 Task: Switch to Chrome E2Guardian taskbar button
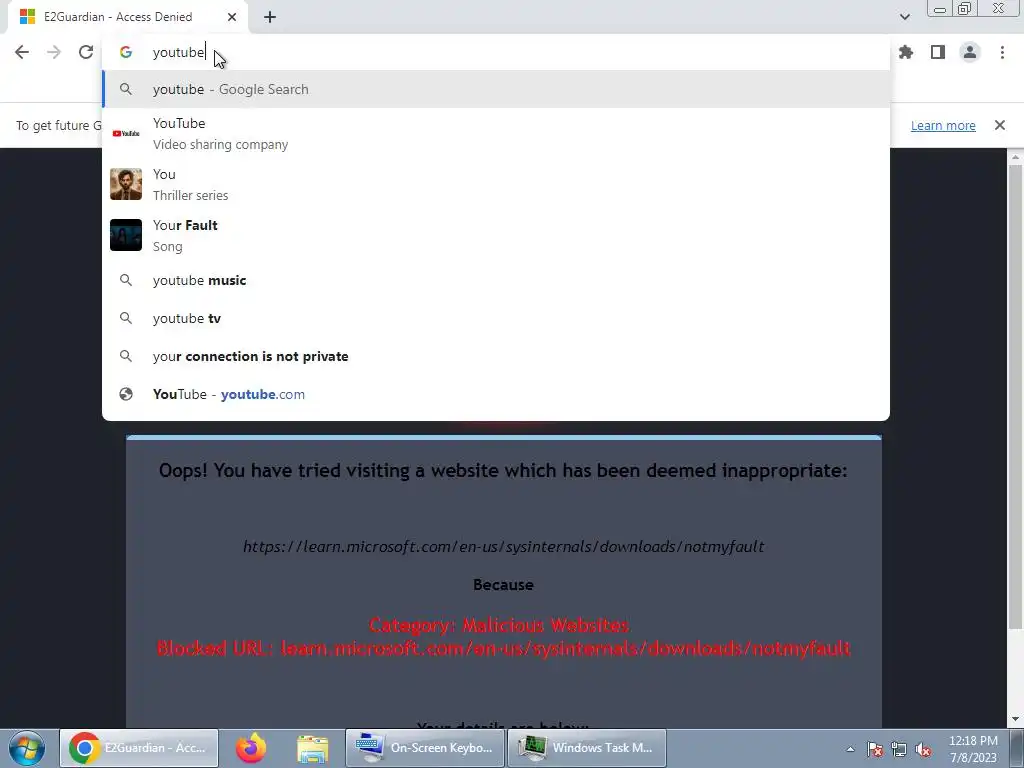[139, 748]
